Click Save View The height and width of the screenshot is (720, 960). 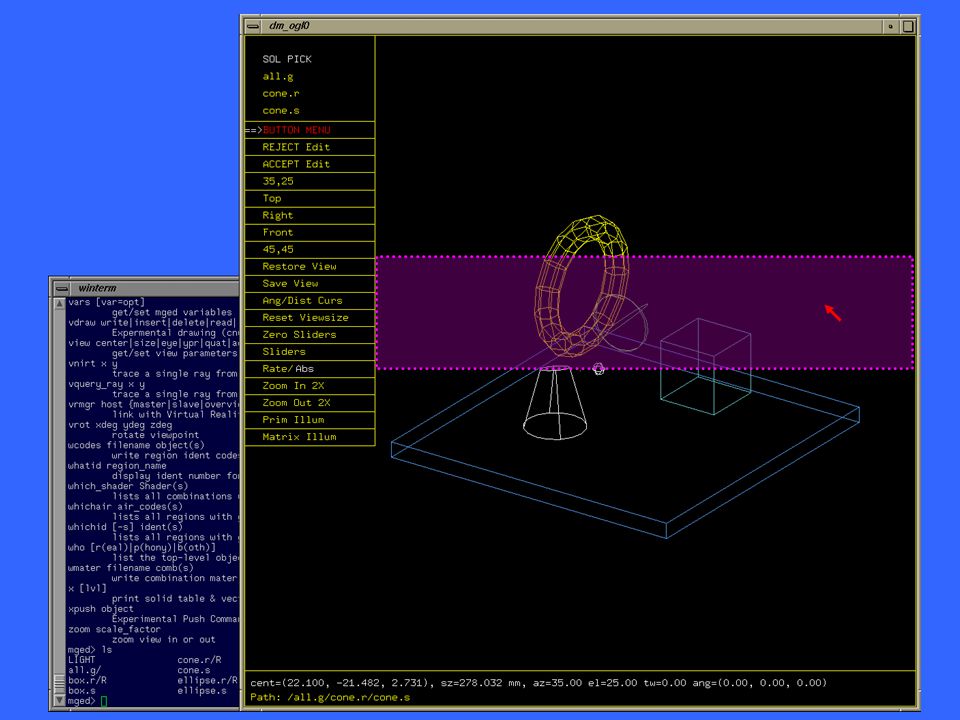click(x=310, y=283)
